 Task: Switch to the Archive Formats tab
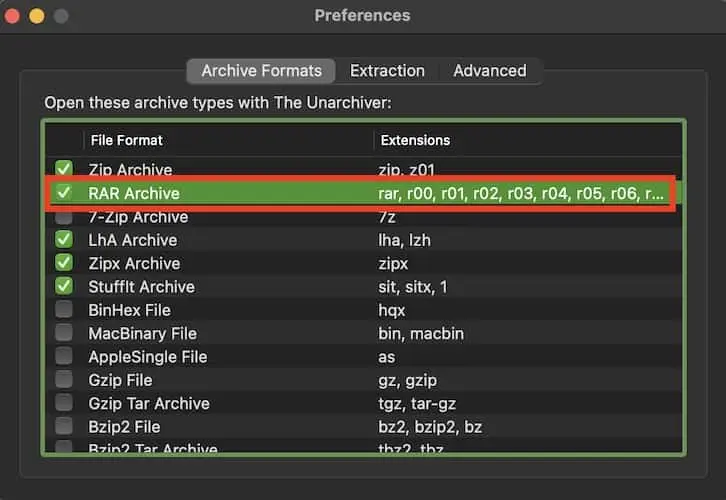click(x=261, y=71)
